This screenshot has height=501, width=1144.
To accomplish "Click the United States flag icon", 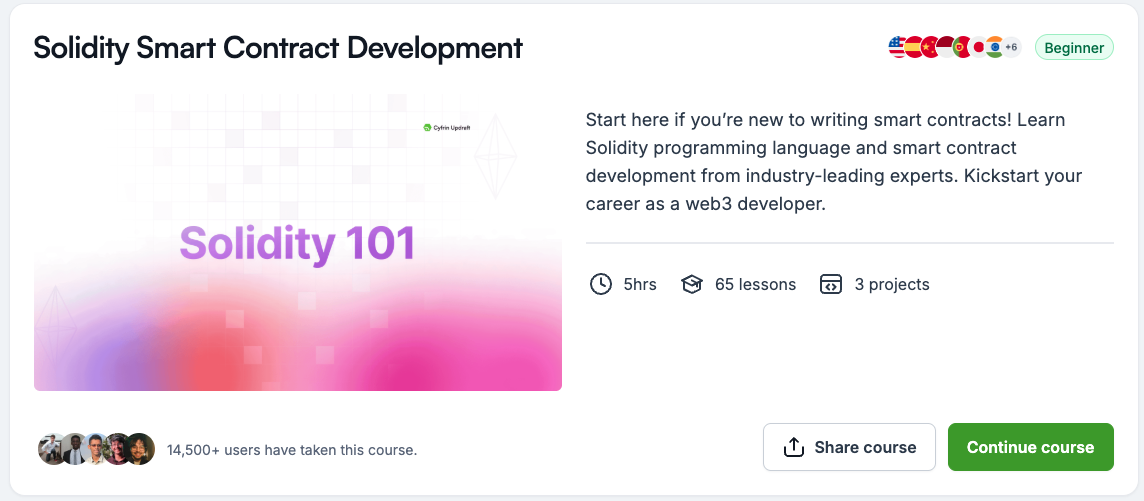I will coord(897,47).
